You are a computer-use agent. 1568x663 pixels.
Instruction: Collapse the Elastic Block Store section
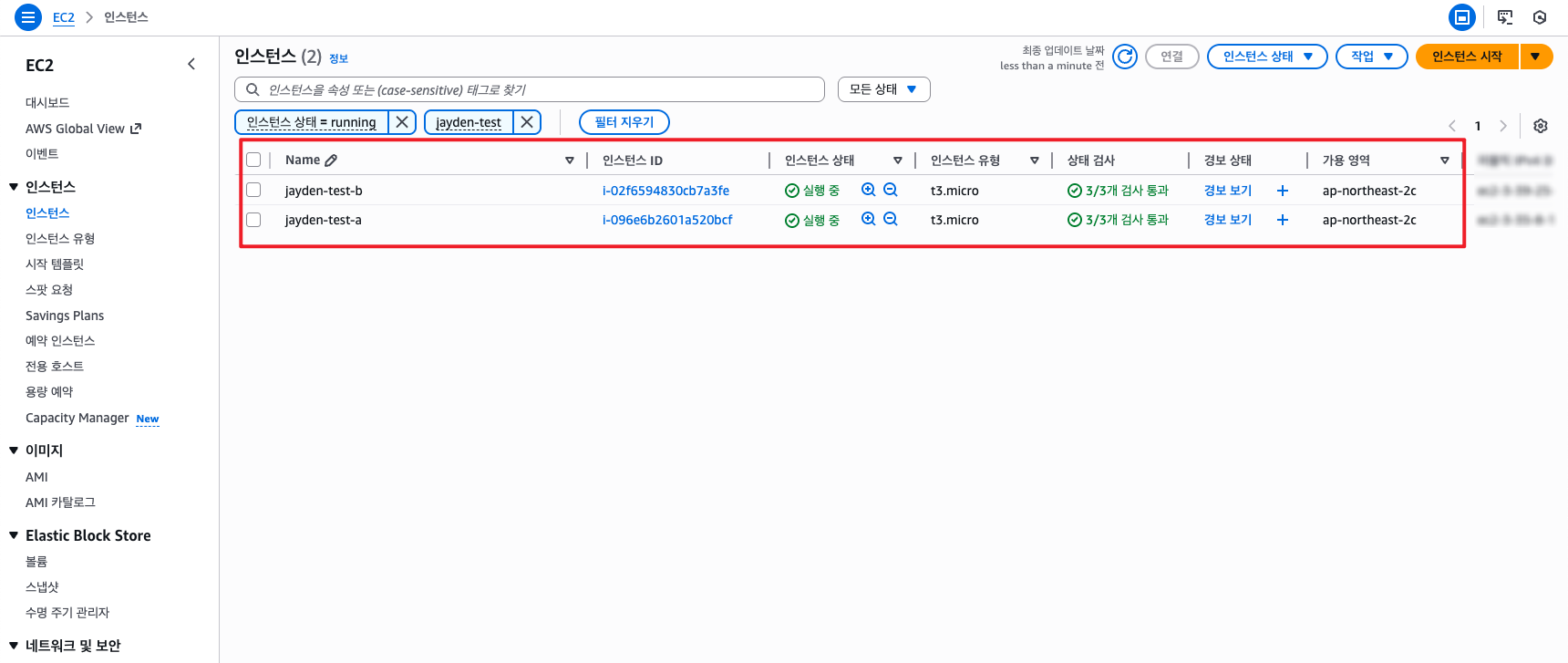point(14,535)
